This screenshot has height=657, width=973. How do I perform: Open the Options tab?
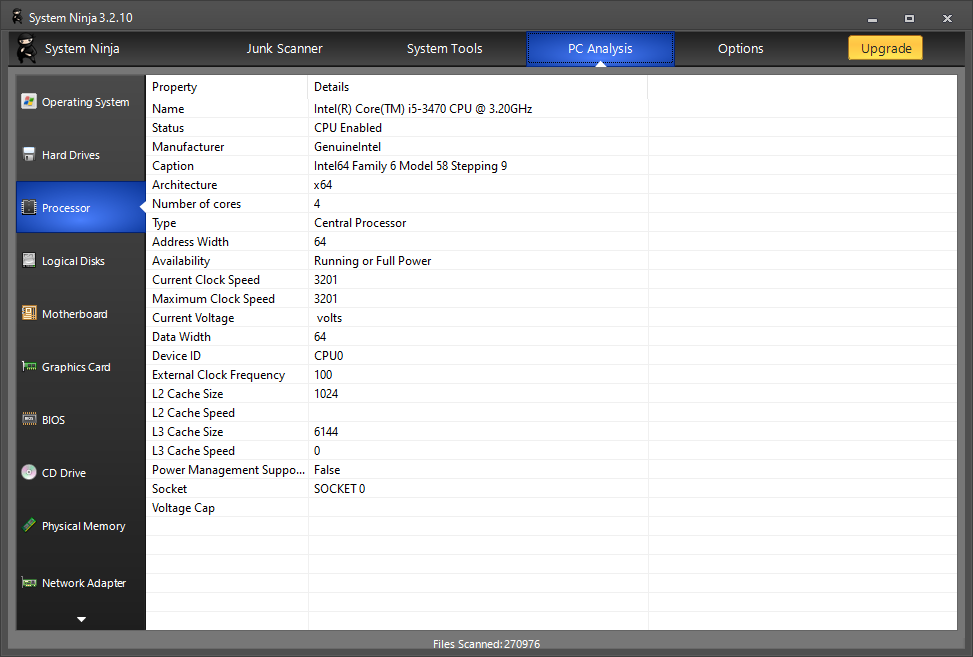[x=740, y=48]
